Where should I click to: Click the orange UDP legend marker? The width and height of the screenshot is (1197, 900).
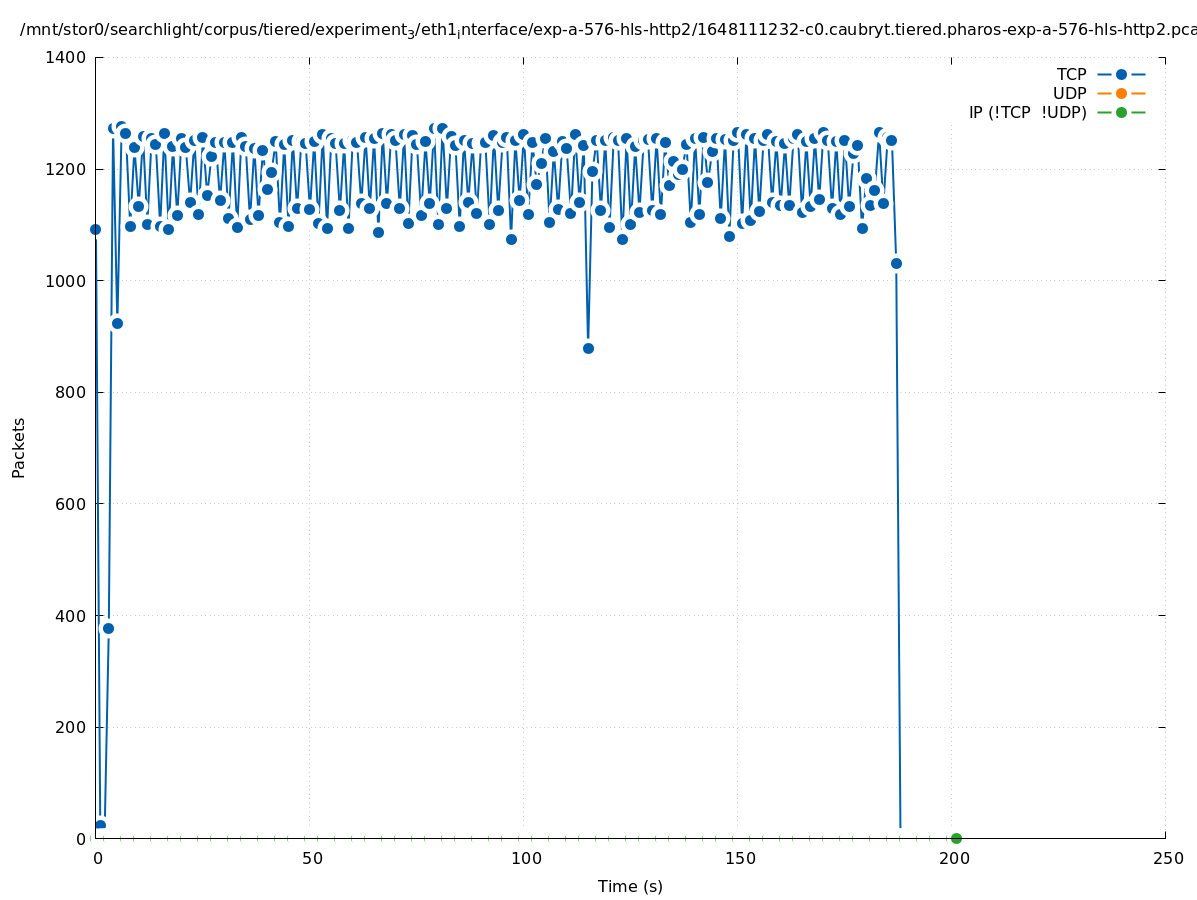click(x=1121, y=93)
